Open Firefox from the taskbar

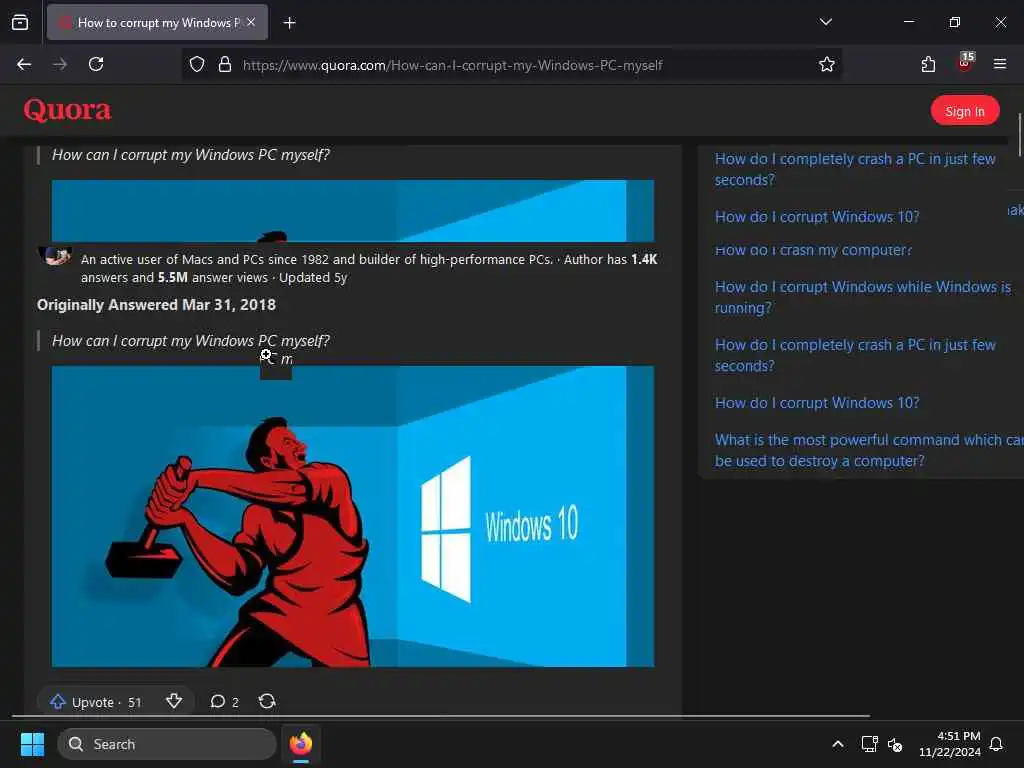300,744
